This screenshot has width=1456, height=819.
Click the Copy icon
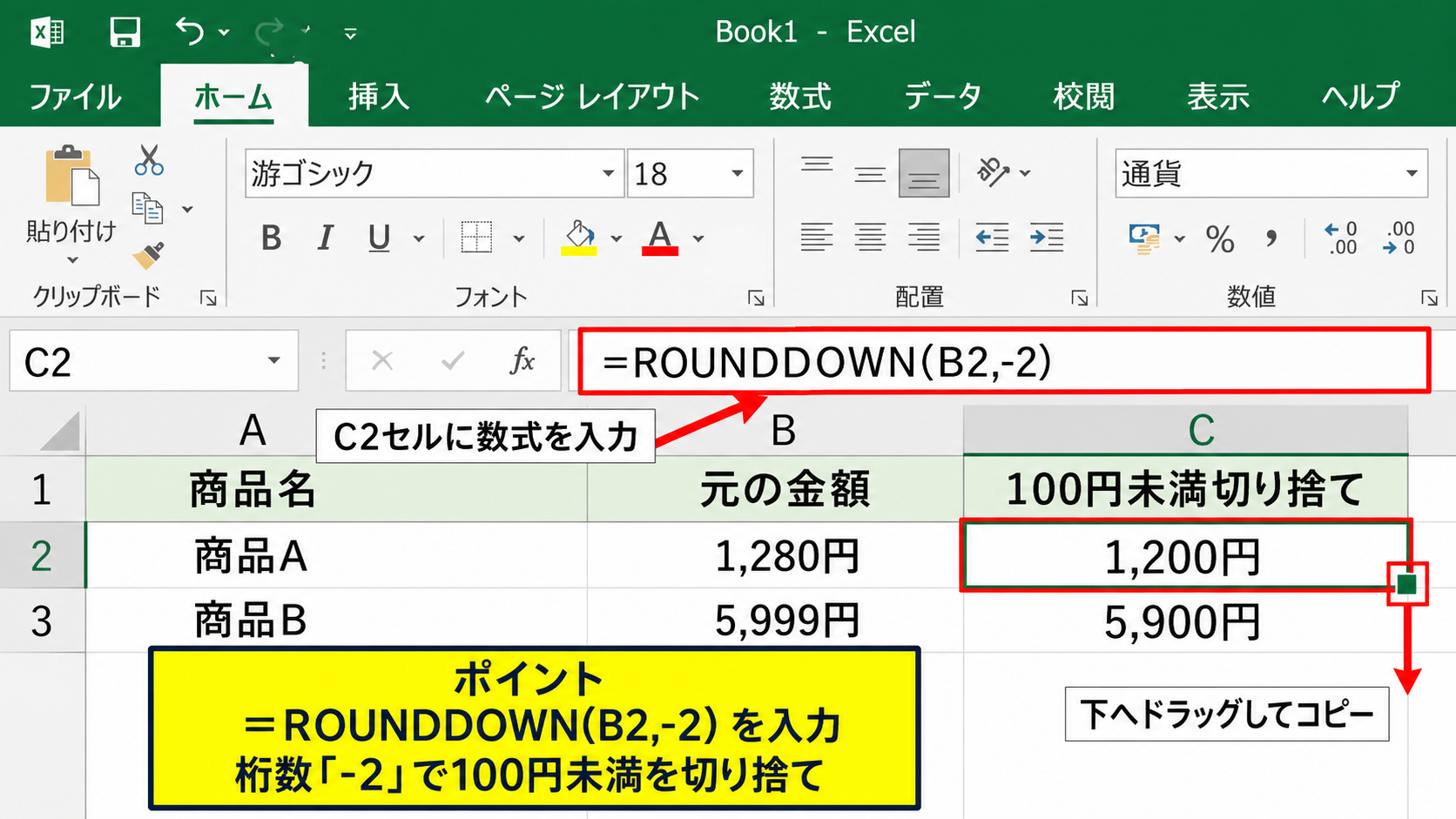pyautogui.click(x=147, y=208)
